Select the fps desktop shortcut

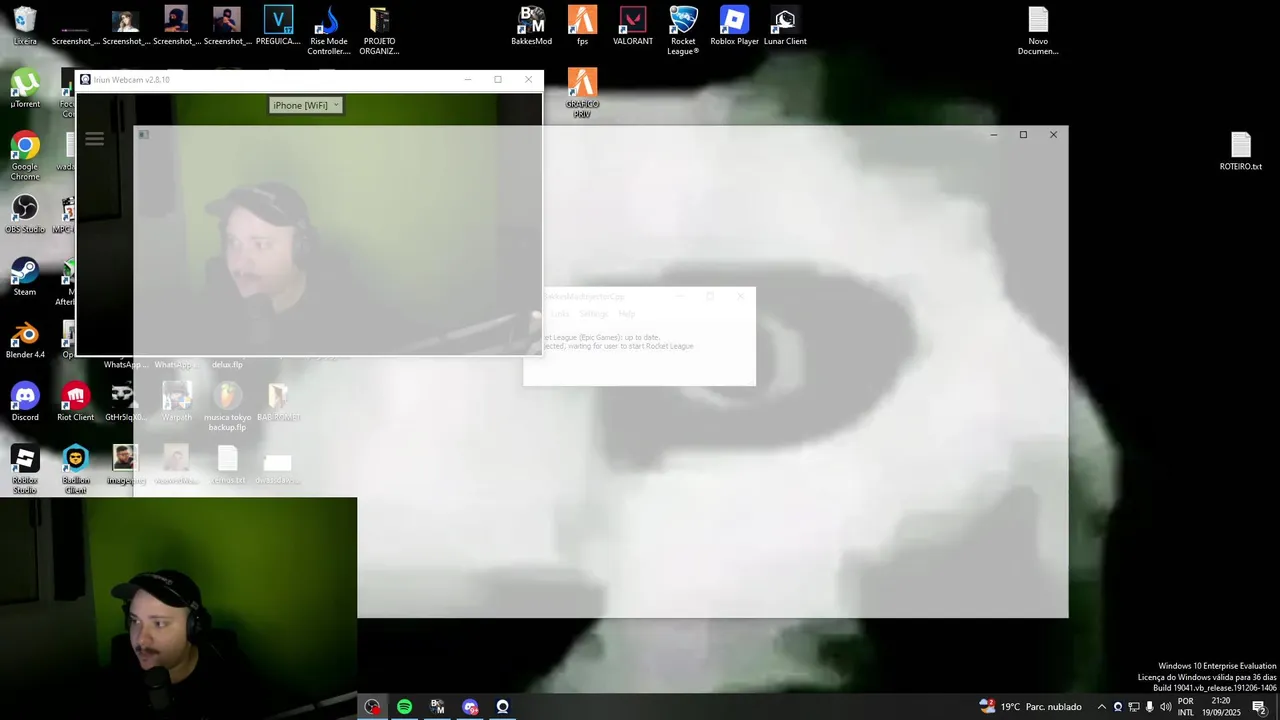pos(582,26)
